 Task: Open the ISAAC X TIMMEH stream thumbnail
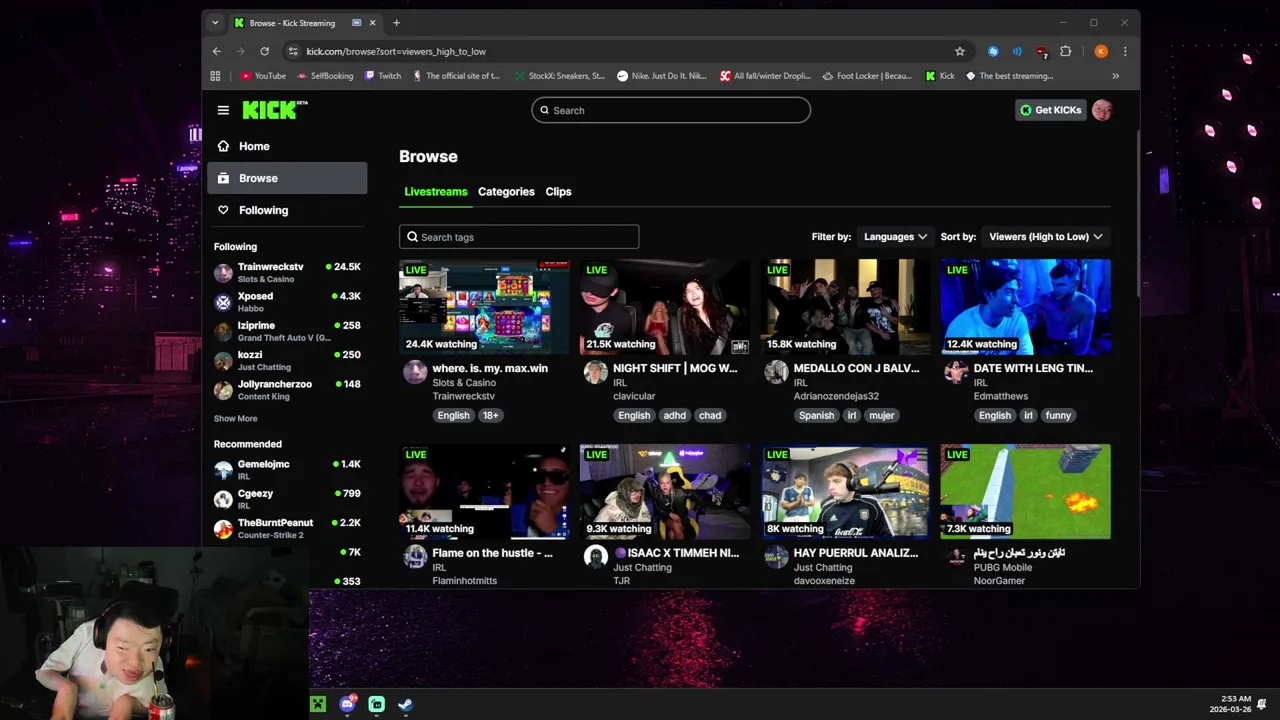(665, 492)
